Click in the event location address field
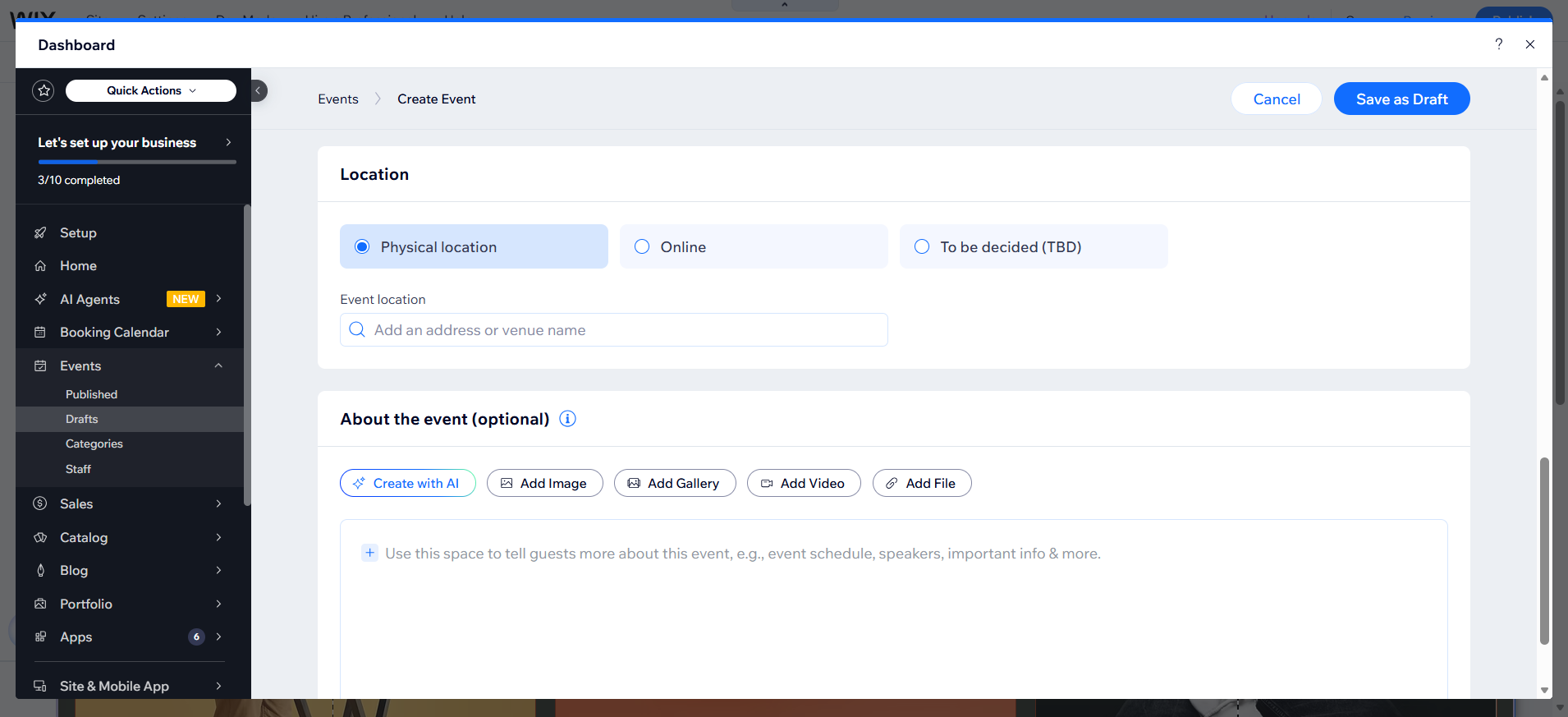1568x717 pixels. point(614,329)
